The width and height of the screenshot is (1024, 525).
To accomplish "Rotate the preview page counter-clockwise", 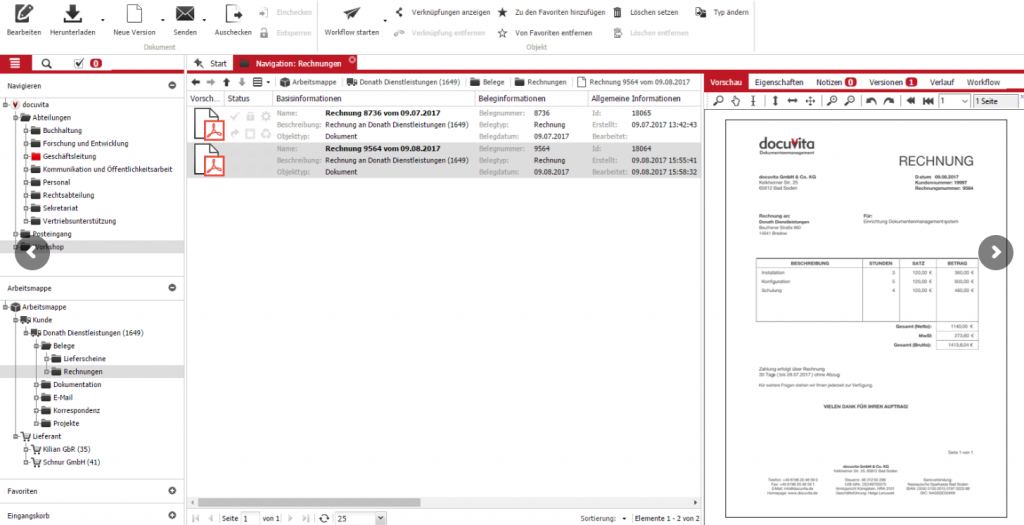I will click(871, 101).
